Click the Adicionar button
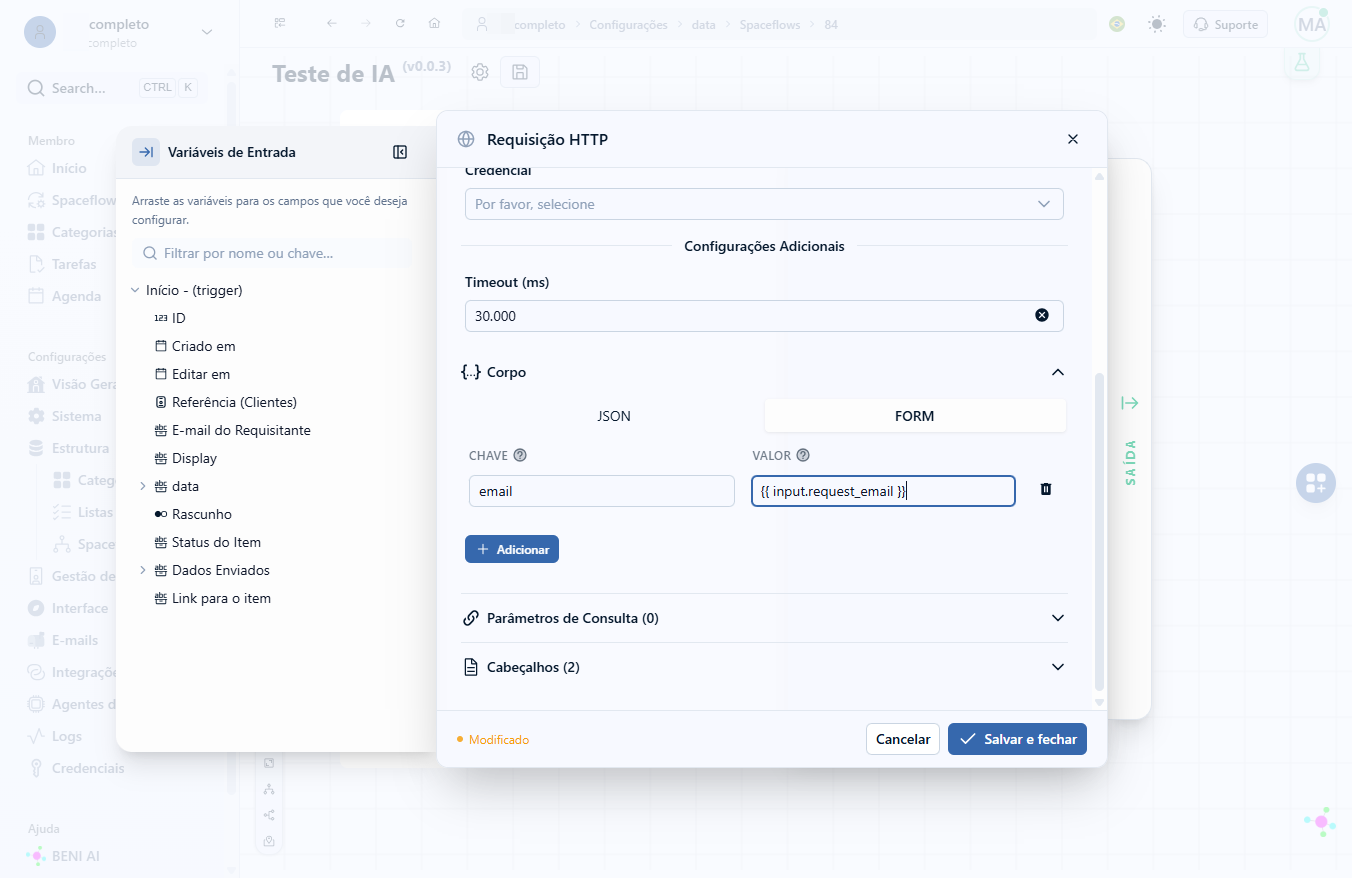The width and height of the screenshot is (1352, 878). (512, 549)
